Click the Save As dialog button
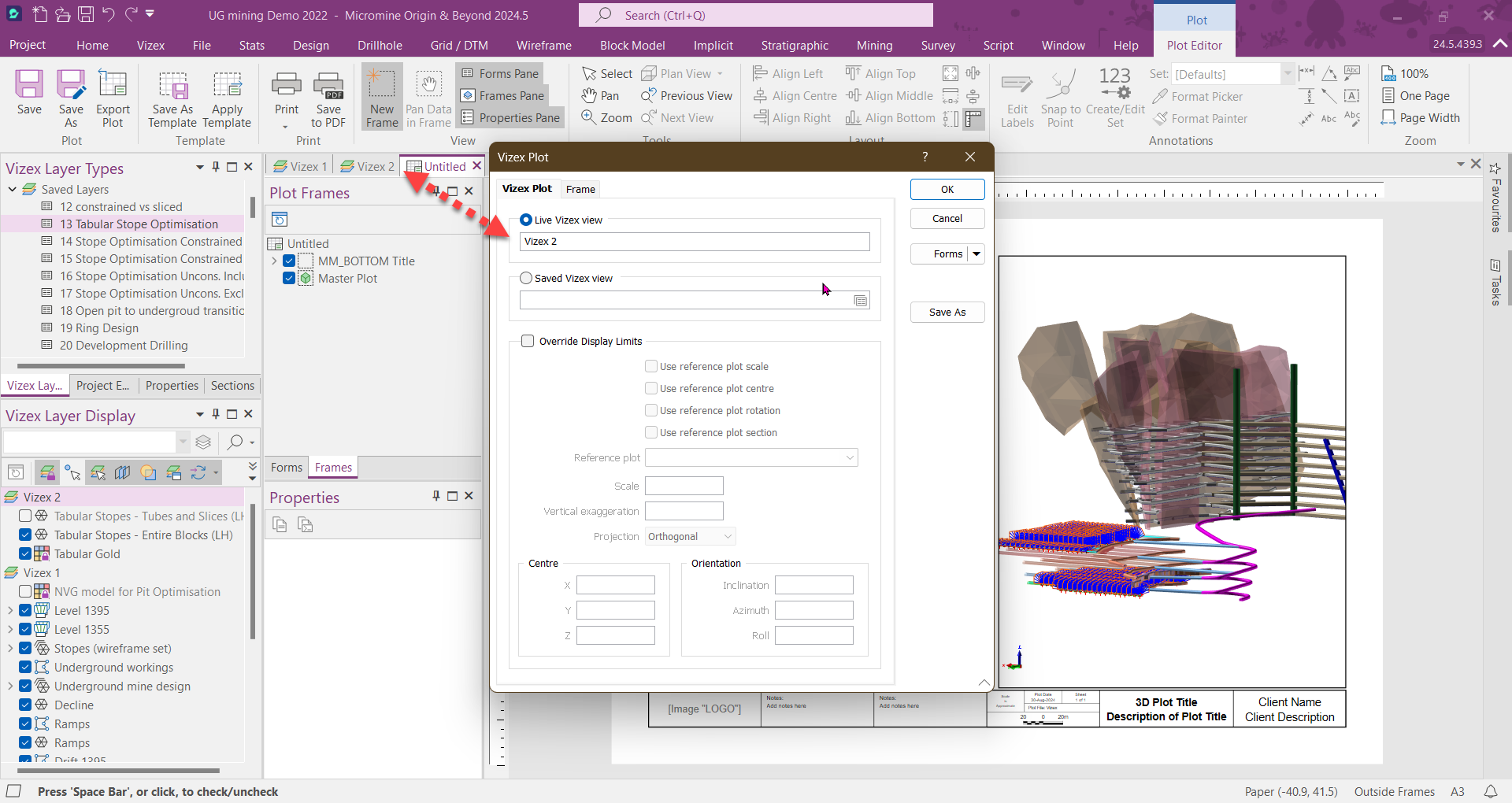Screen dimensions: 1512x803 pos(947,313)
